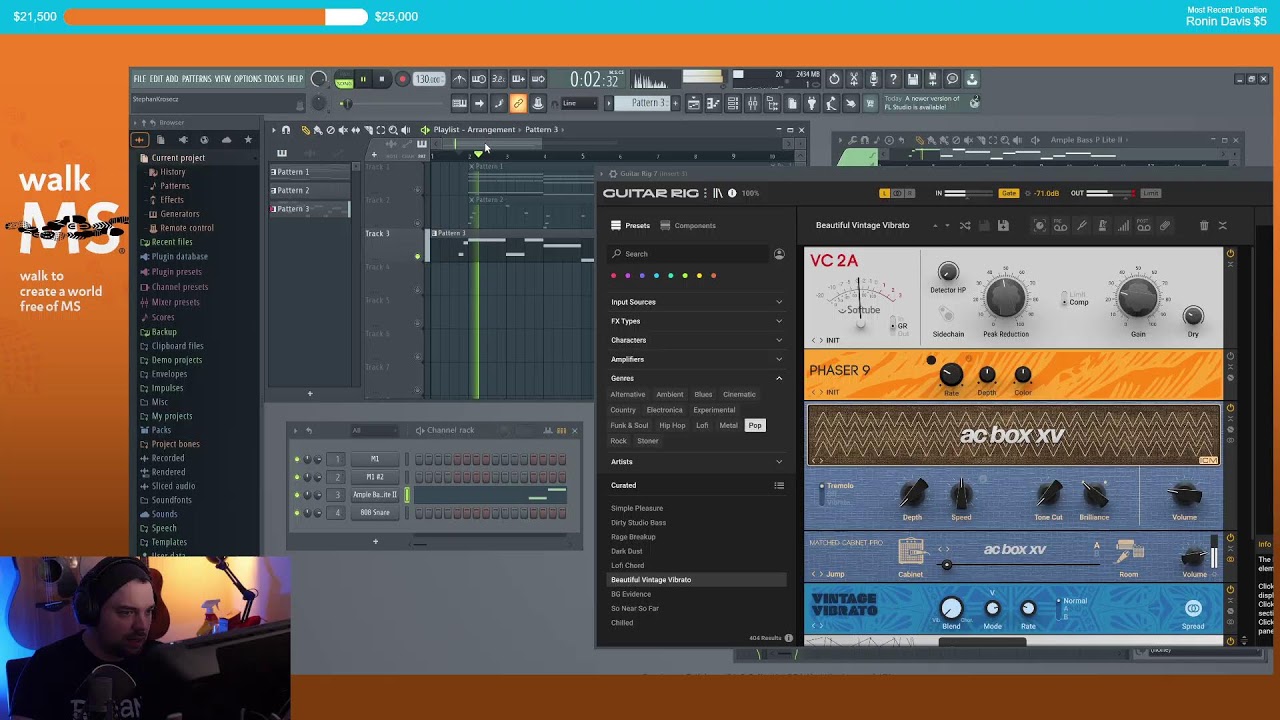Select the Metal genre tag
The height and width of the screenshot is (720, 1280).
pos(728,426)
